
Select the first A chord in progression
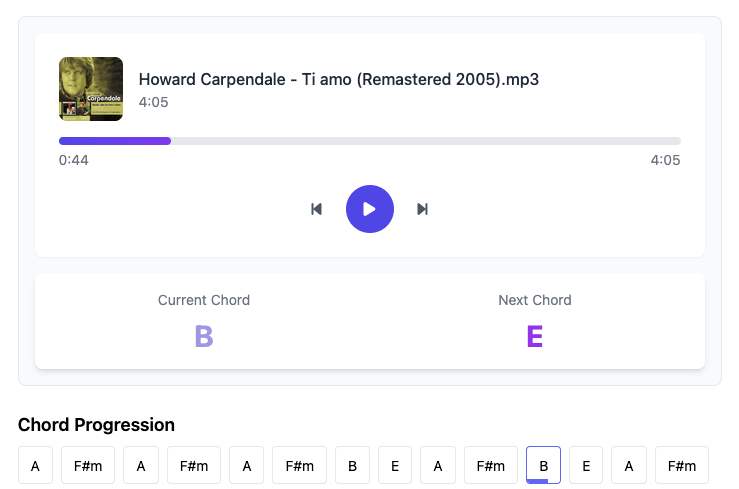[35, 465]
